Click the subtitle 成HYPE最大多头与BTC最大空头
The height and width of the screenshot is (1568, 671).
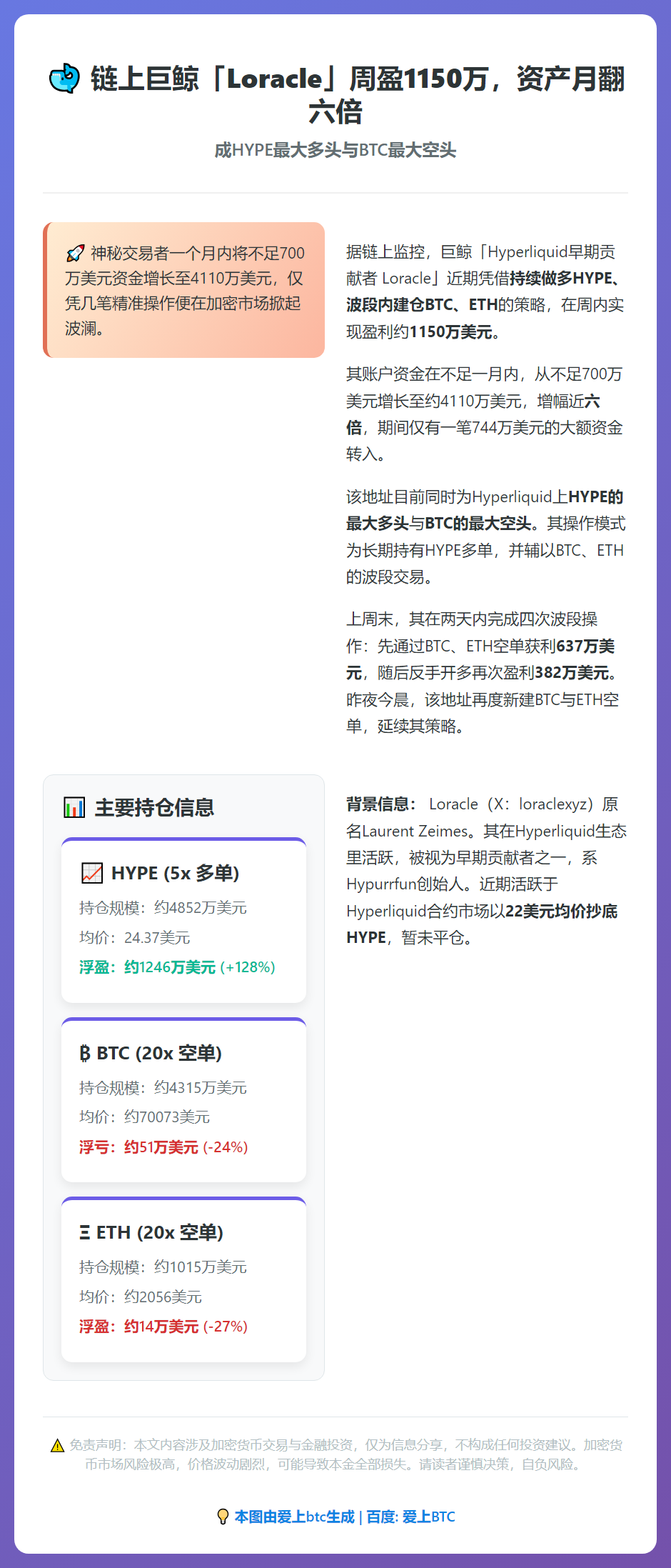click(x=335, y=150)
